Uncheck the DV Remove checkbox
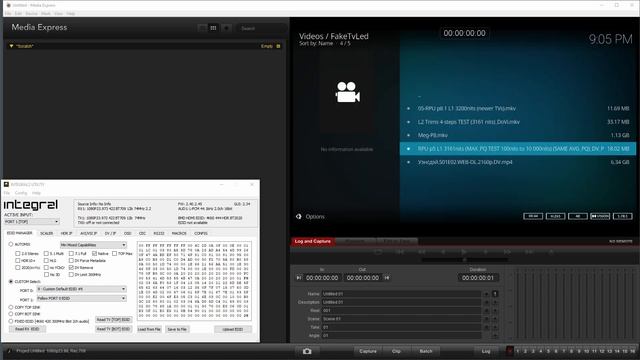 coord(71,267)
